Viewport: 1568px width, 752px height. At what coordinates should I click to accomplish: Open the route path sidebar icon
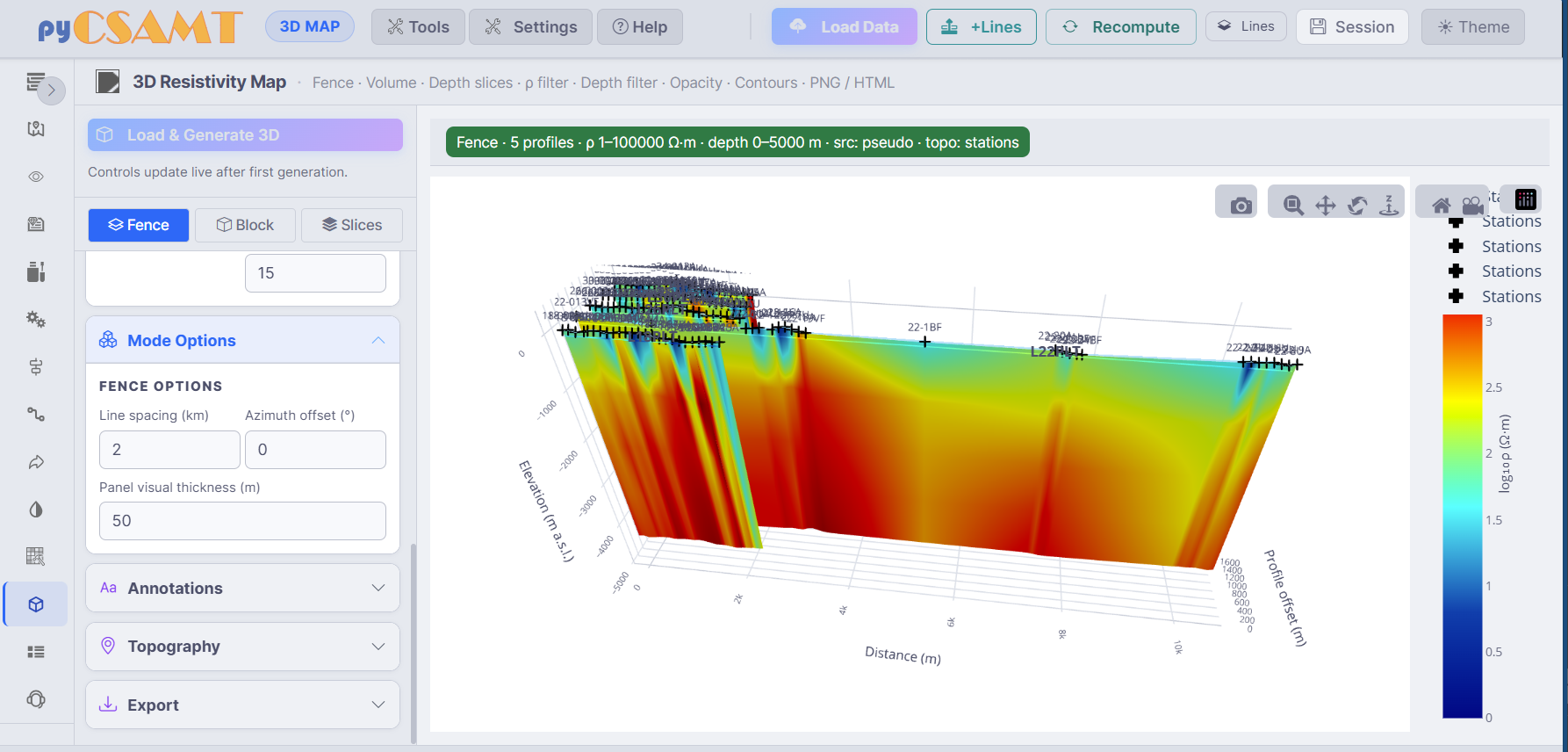tap(36, 414)
